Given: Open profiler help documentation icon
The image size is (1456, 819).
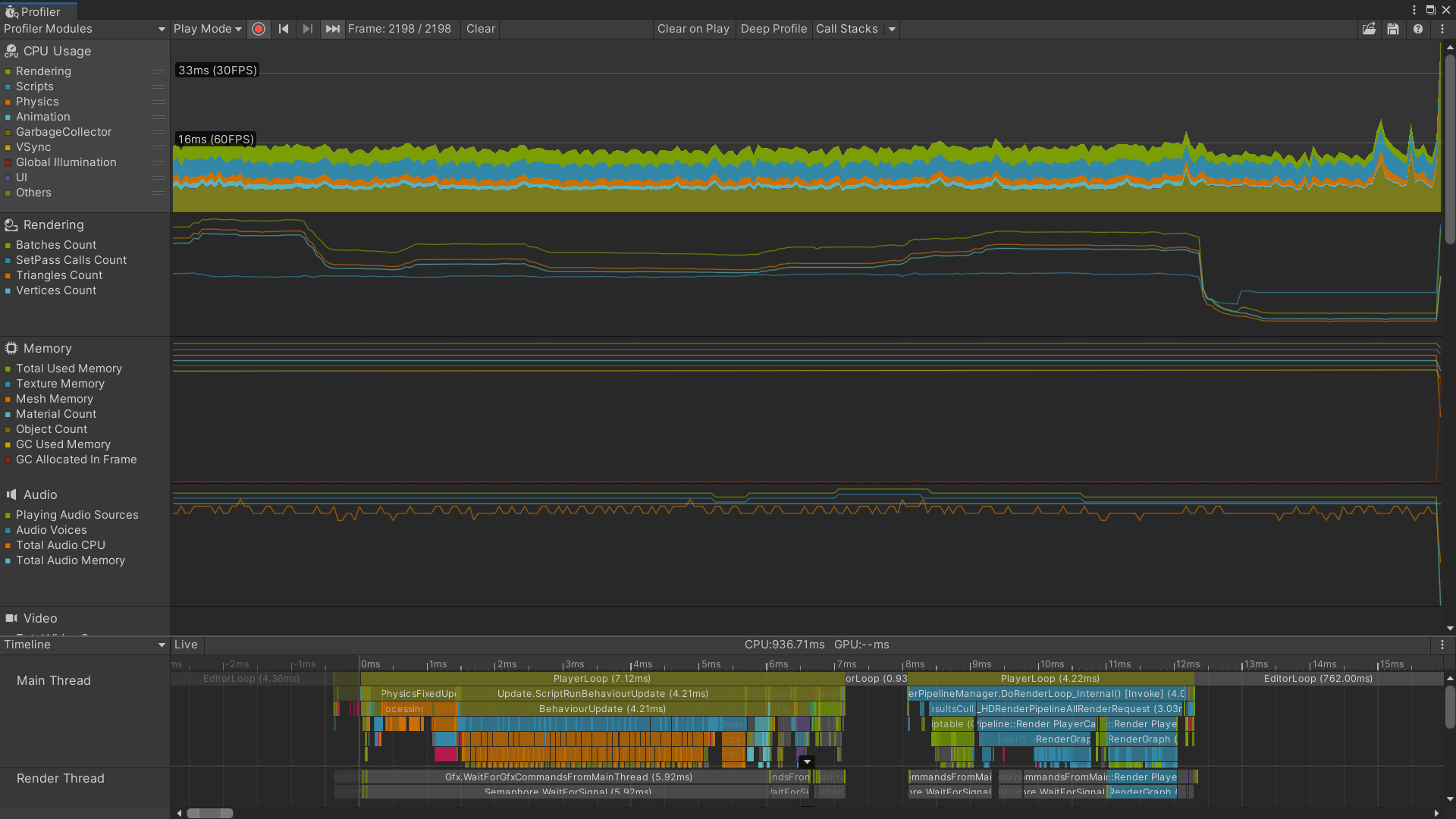Looking at the screenshot, I should tap(1417, 29).
